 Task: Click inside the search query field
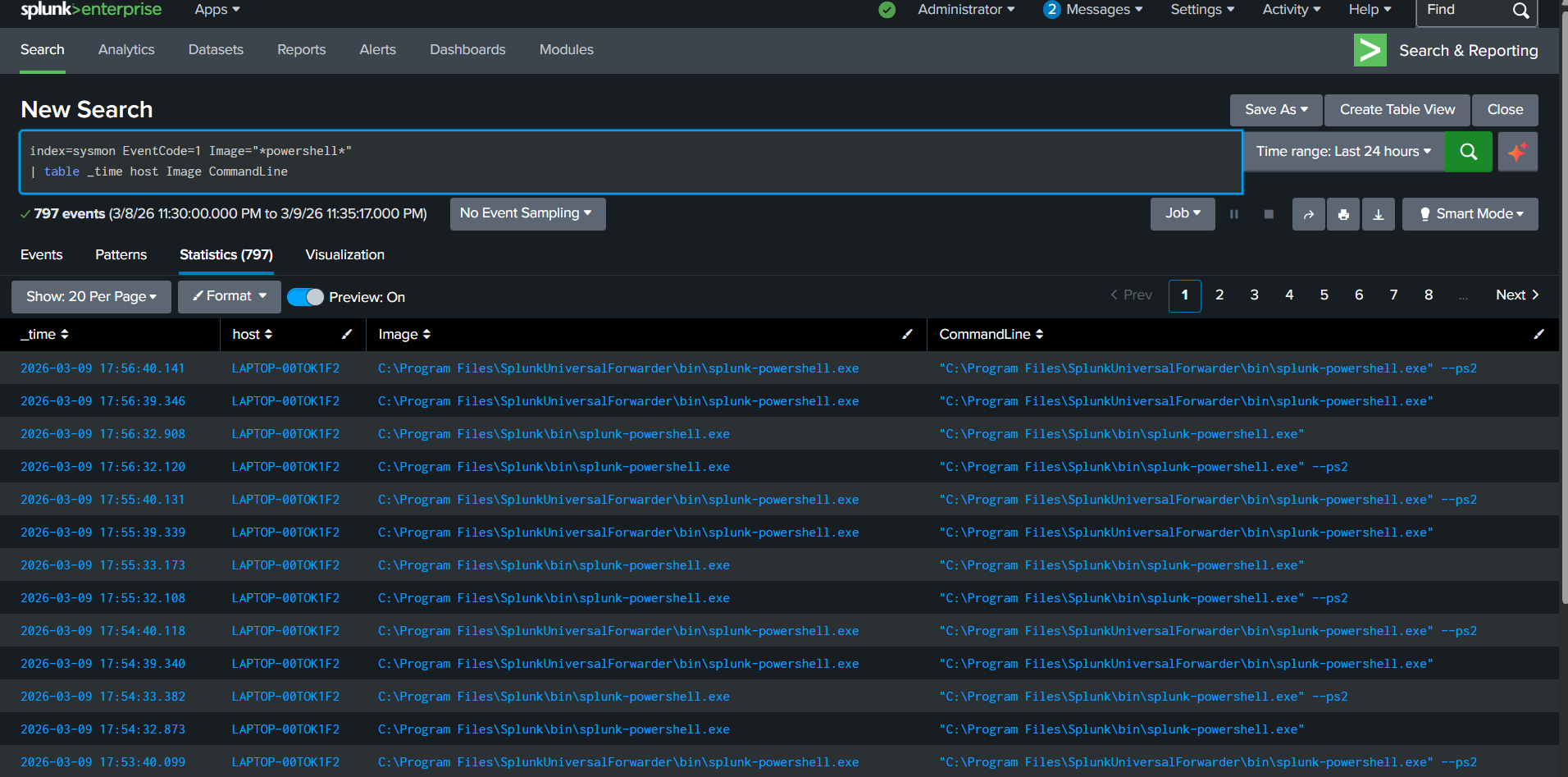tap(574, 161)
